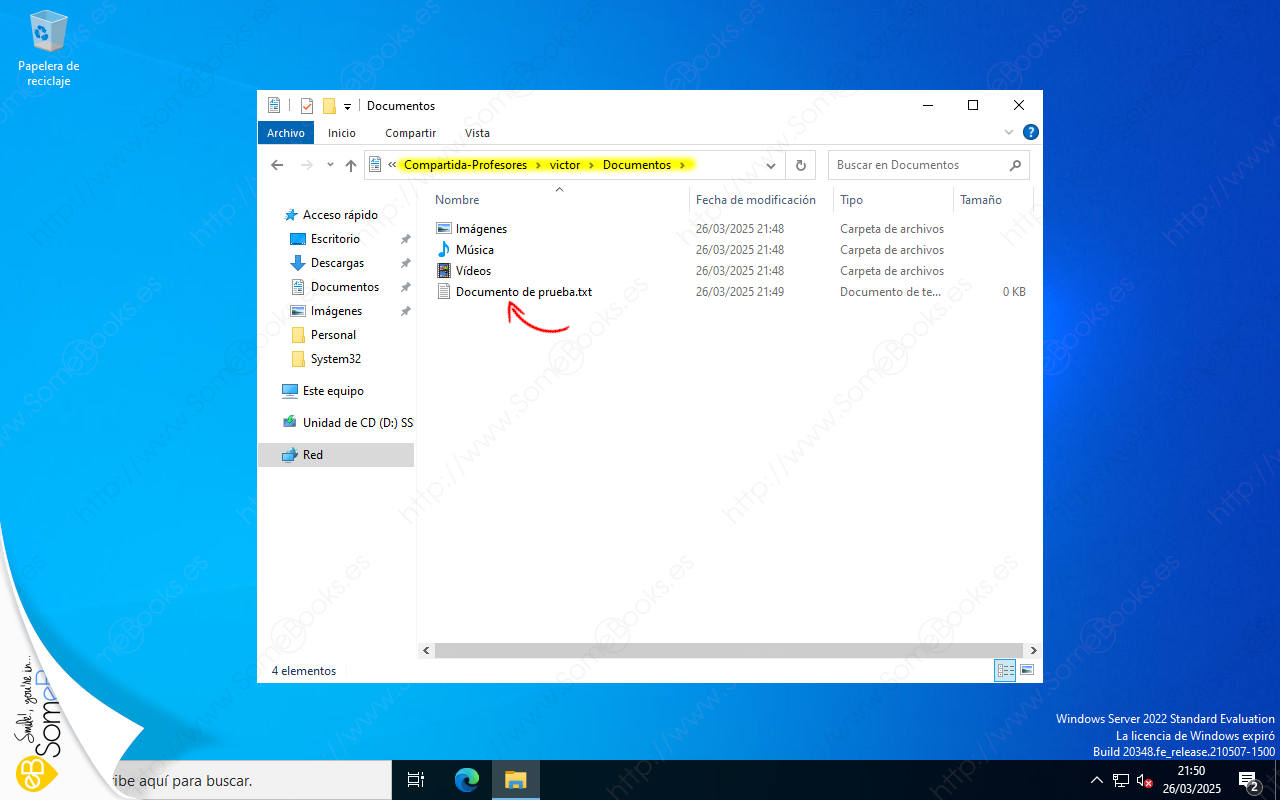This screenshot has height=800, width=1280.
Task: Open the recent locations dropdown arrow
Action: point(329,166)
